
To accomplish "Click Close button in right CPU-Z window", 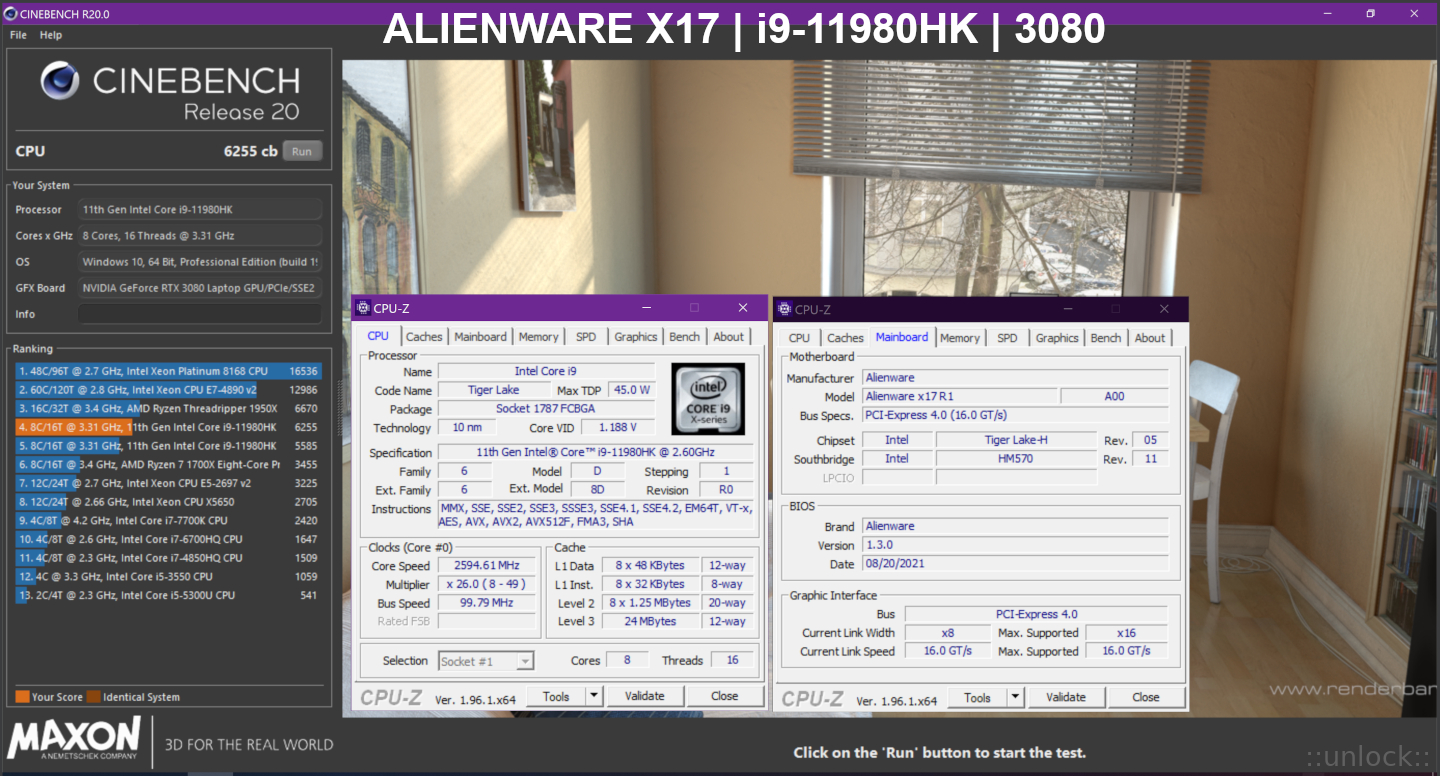I will (1146, 697).
